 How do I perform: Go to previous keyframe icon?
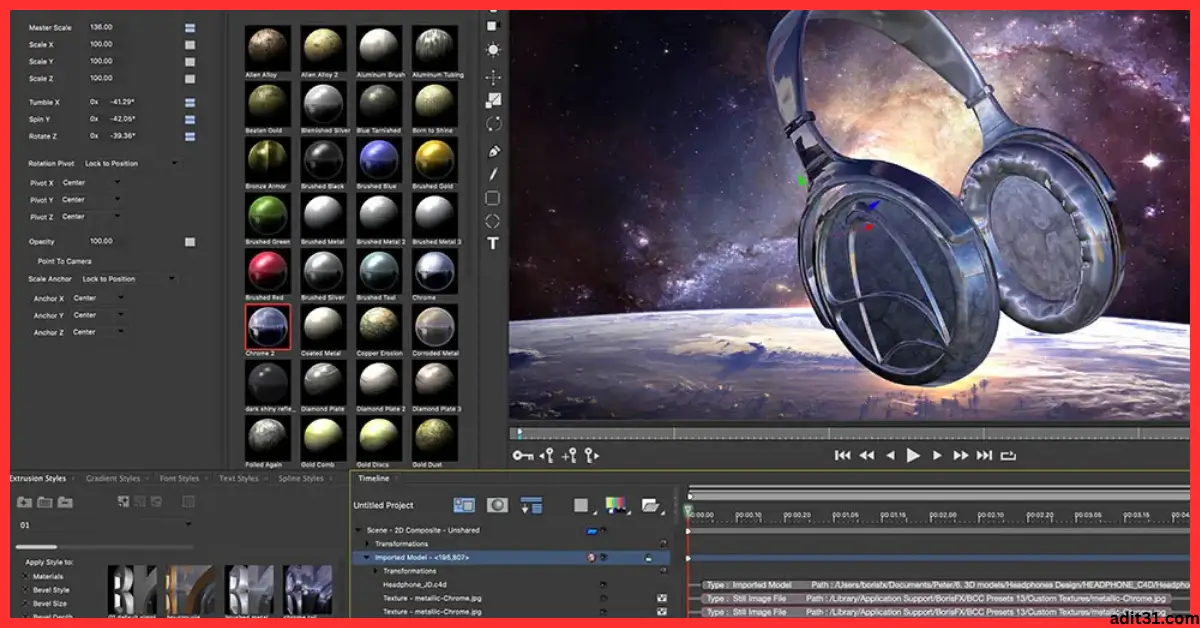(547, 456)
